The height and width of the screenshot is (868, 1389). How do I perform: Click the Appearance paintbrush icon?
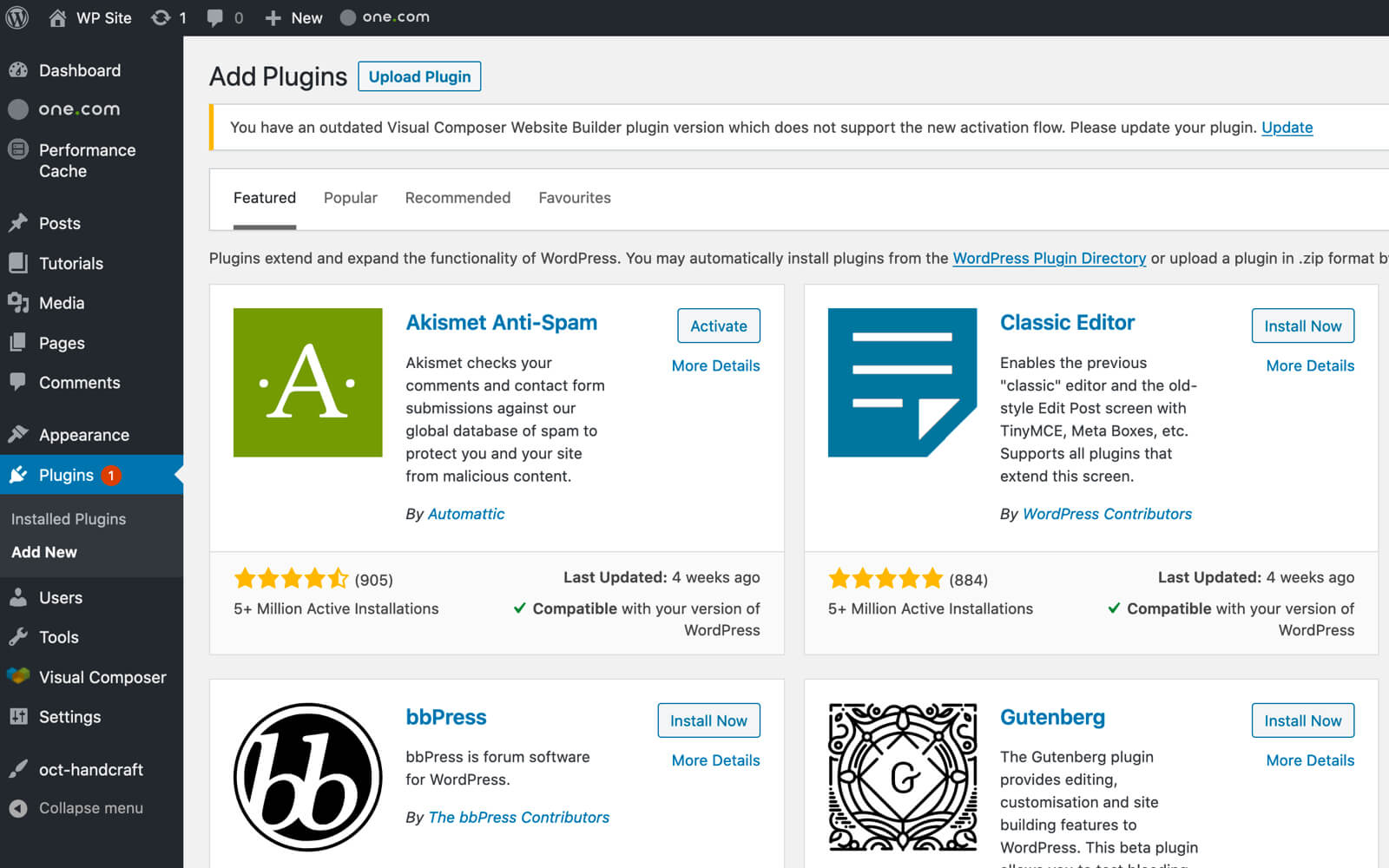pyautogui.click(x=18, y=434)
